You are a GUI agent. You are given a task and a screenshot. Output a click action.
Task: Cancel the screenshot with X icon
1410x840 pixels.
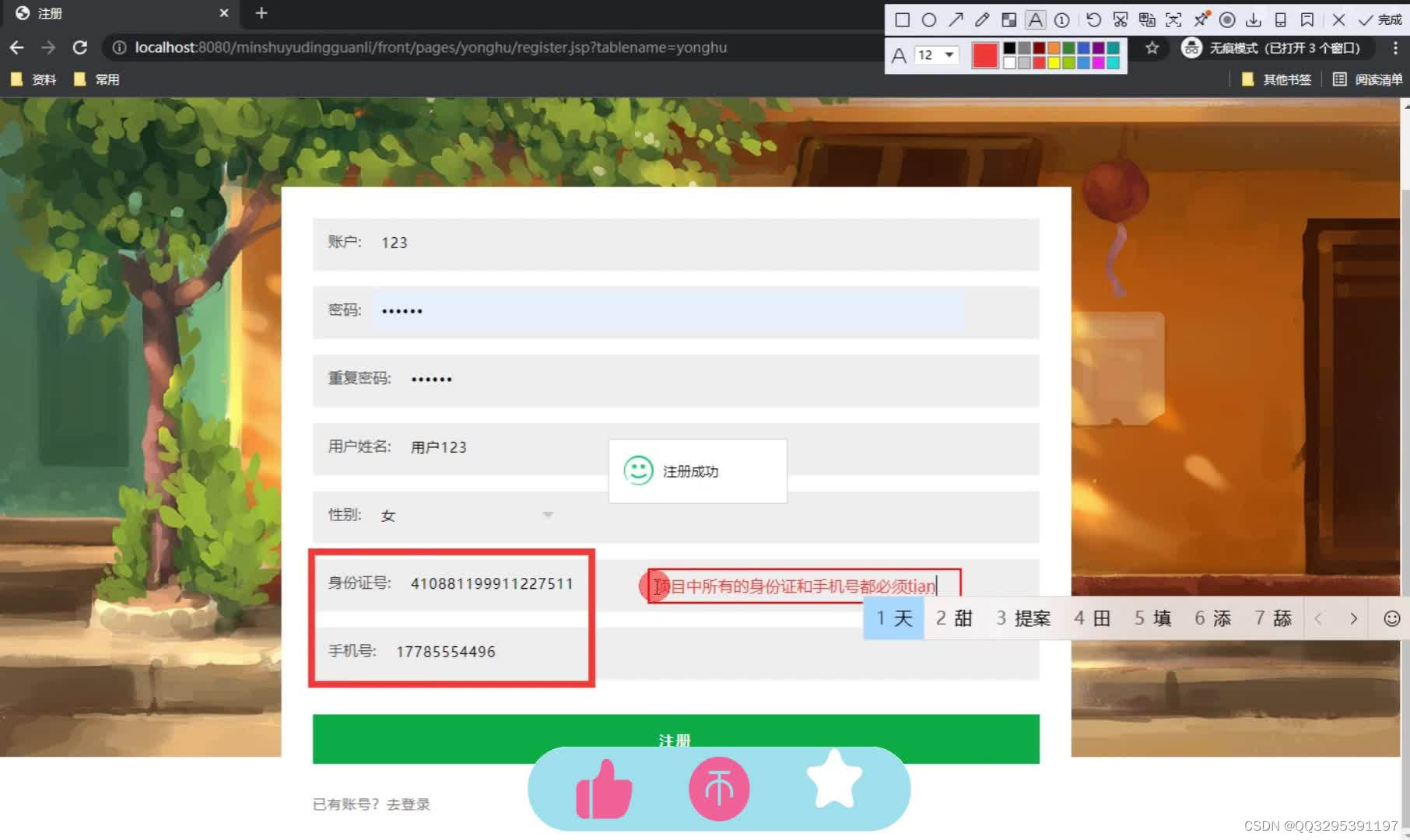pyautogui.click(x=1338, y=19)
